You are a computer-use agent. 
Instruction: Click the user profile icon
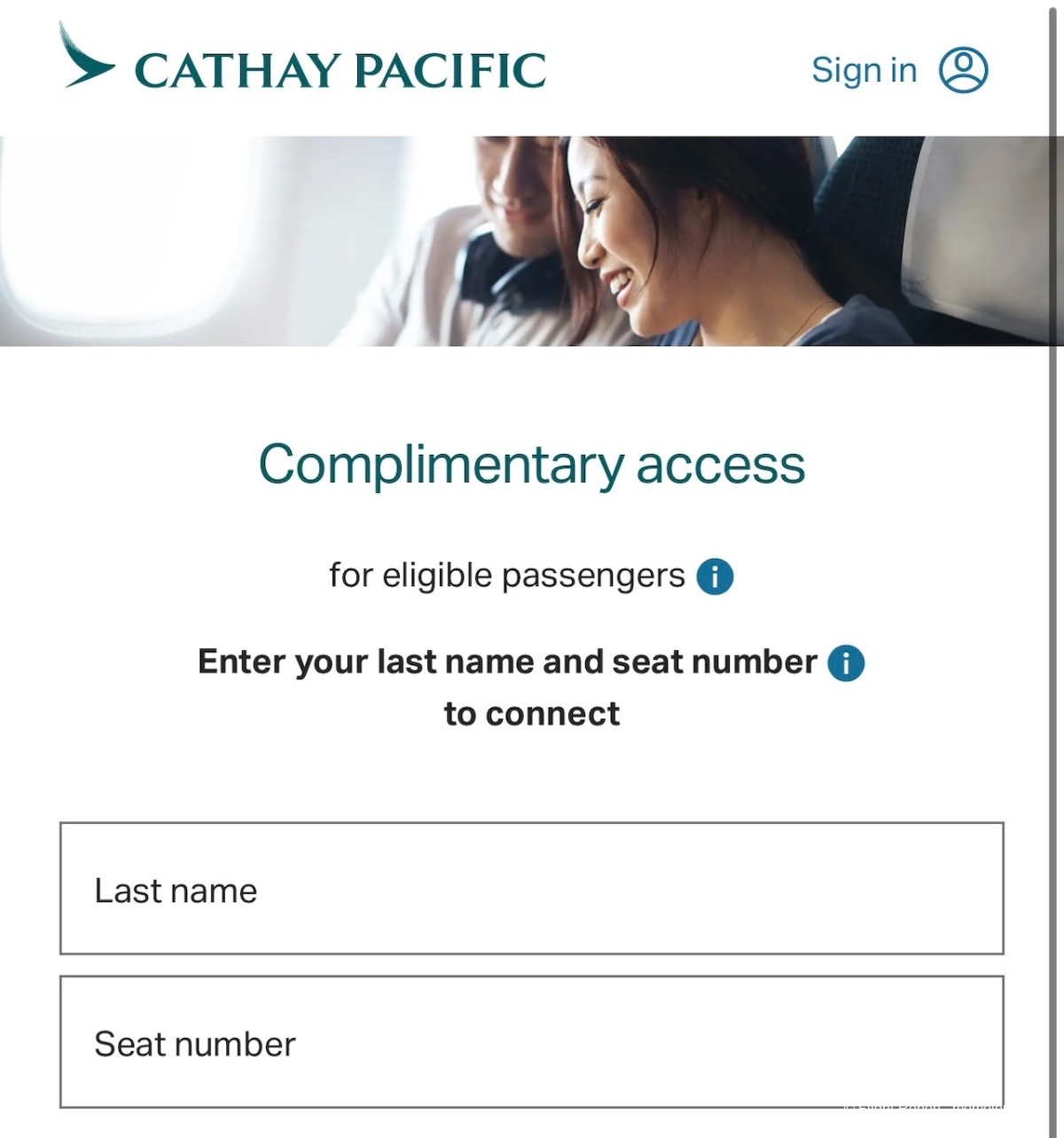pos(963,69)
